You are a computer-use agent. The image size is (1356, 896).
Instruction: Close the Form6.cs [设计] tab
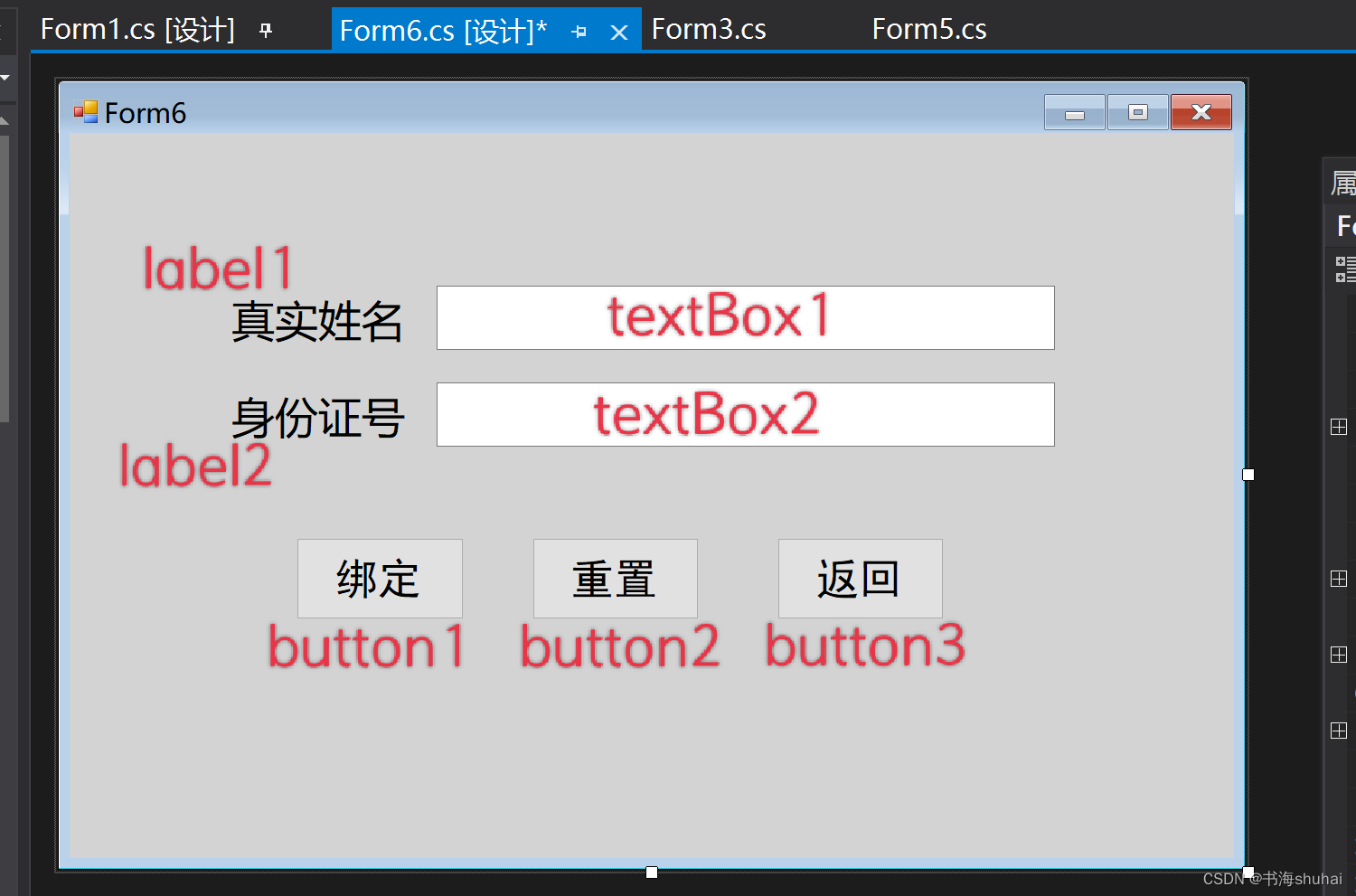(x=619, y=33)
